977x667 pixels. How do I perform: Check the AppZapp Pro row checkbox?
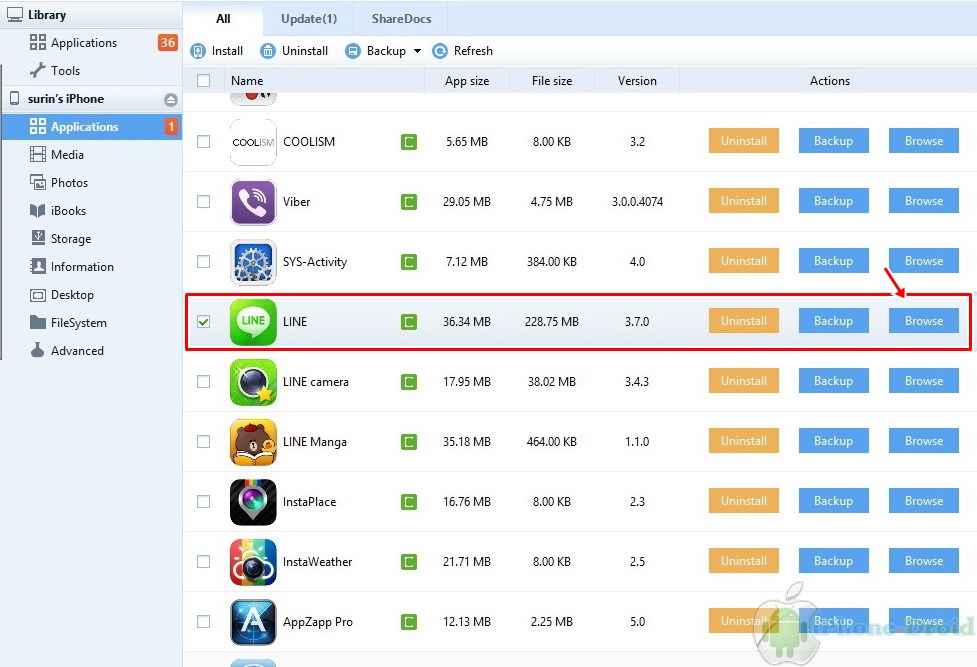(x=203, y=621)
